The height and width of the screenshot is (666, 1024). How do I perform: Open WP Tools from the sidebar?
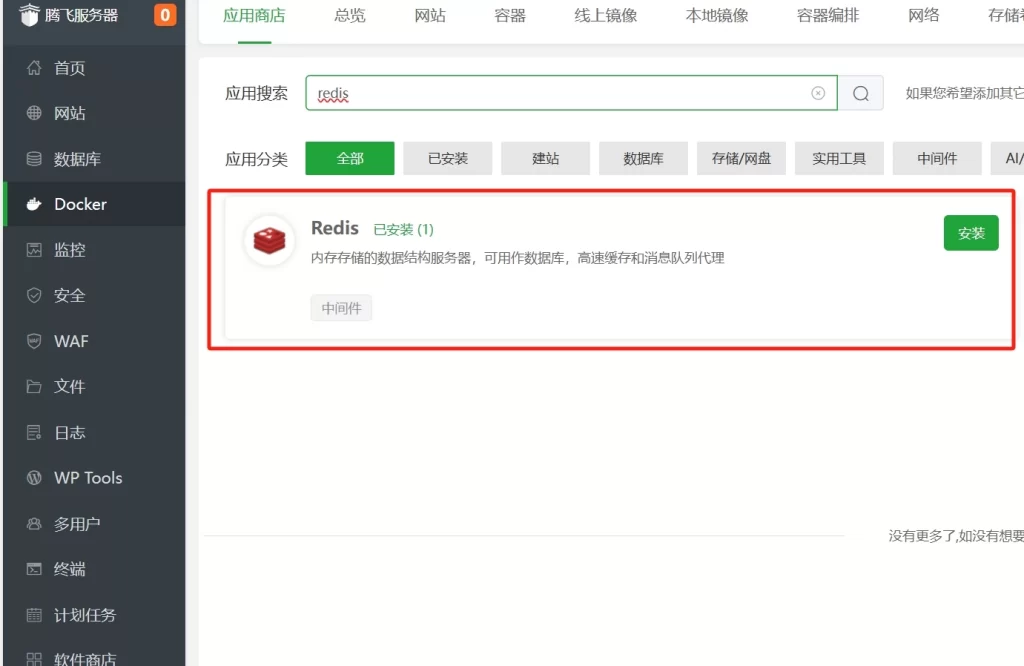pos(84,478)
